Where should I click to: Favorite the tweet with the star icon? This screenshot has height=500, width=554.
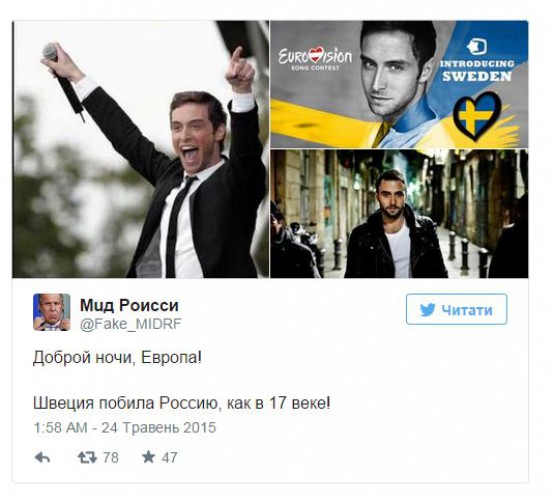148,457
